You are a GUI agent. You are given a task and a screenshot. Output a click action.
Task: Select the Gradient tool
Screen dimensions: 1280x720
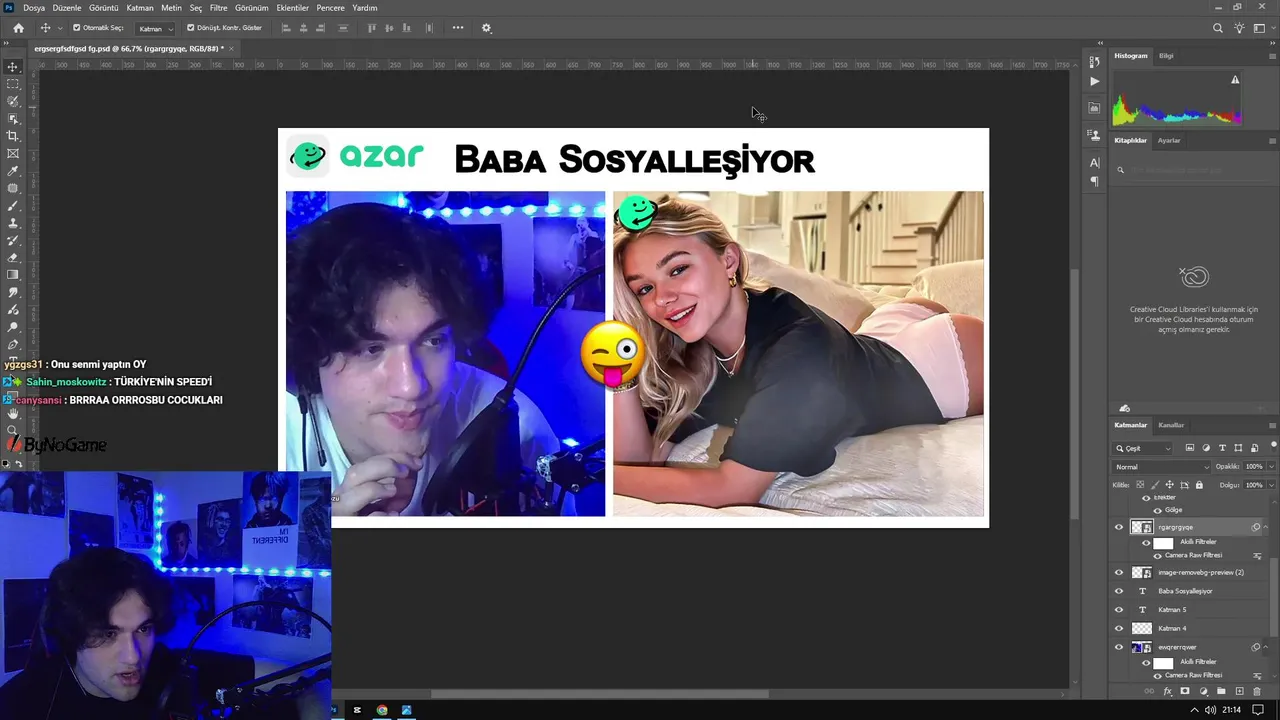click(x=13, y=275)
